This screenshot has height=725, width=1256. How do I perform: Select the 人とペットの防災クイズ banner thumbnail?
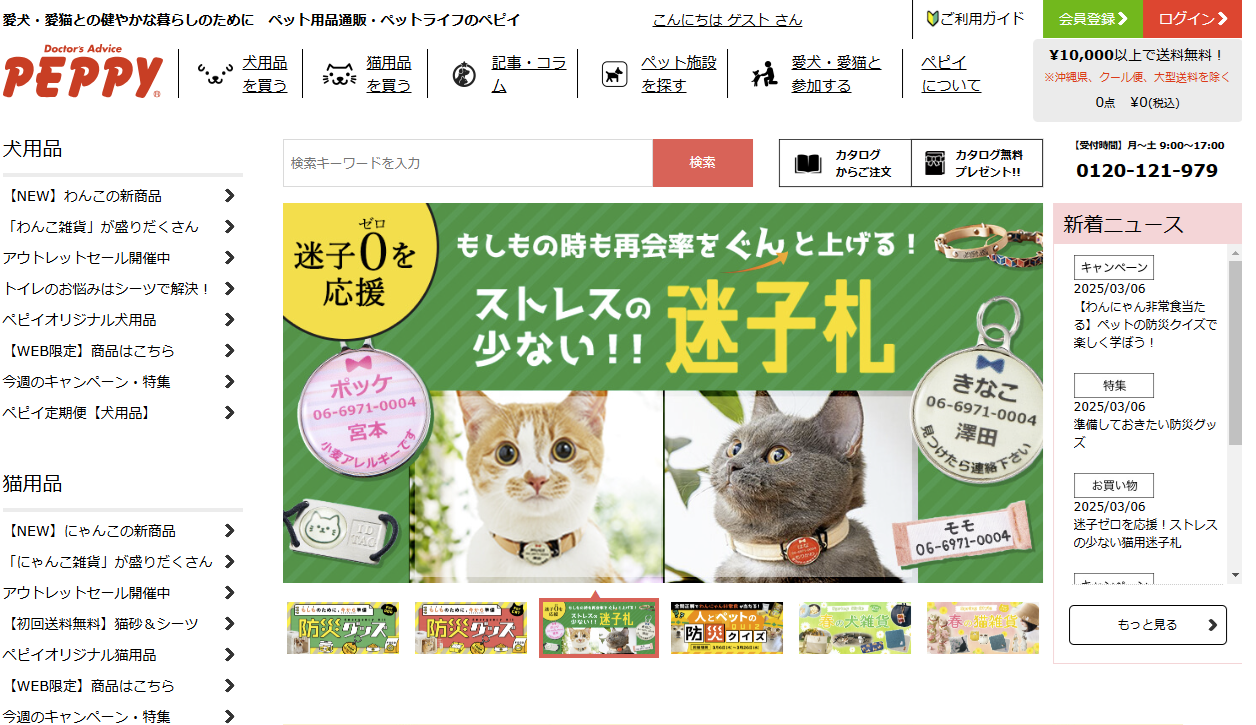tap(727, 628)
